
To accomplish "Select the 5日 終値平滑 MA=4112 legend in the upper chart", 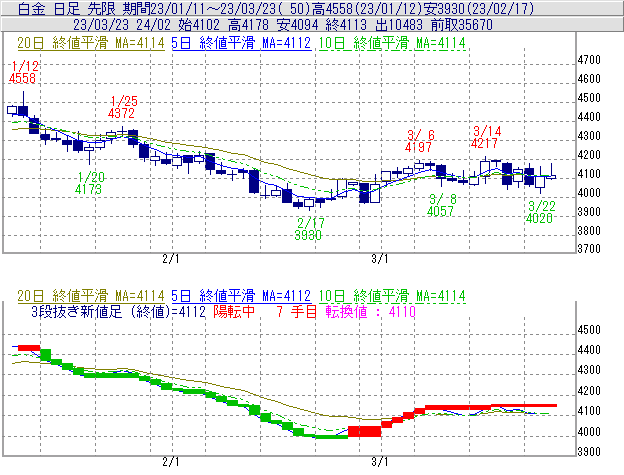I will click(x=241, y=43).
